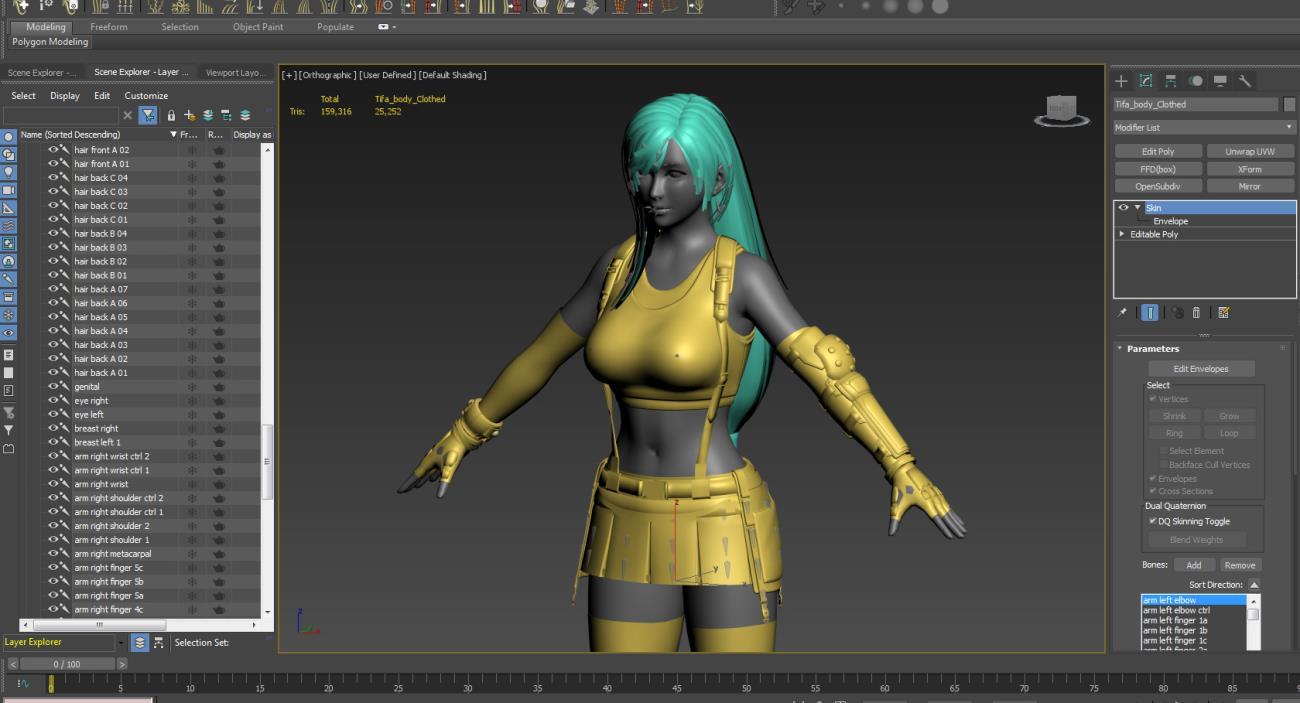Toggle renderable teapot for breast right

pos(218,429)
